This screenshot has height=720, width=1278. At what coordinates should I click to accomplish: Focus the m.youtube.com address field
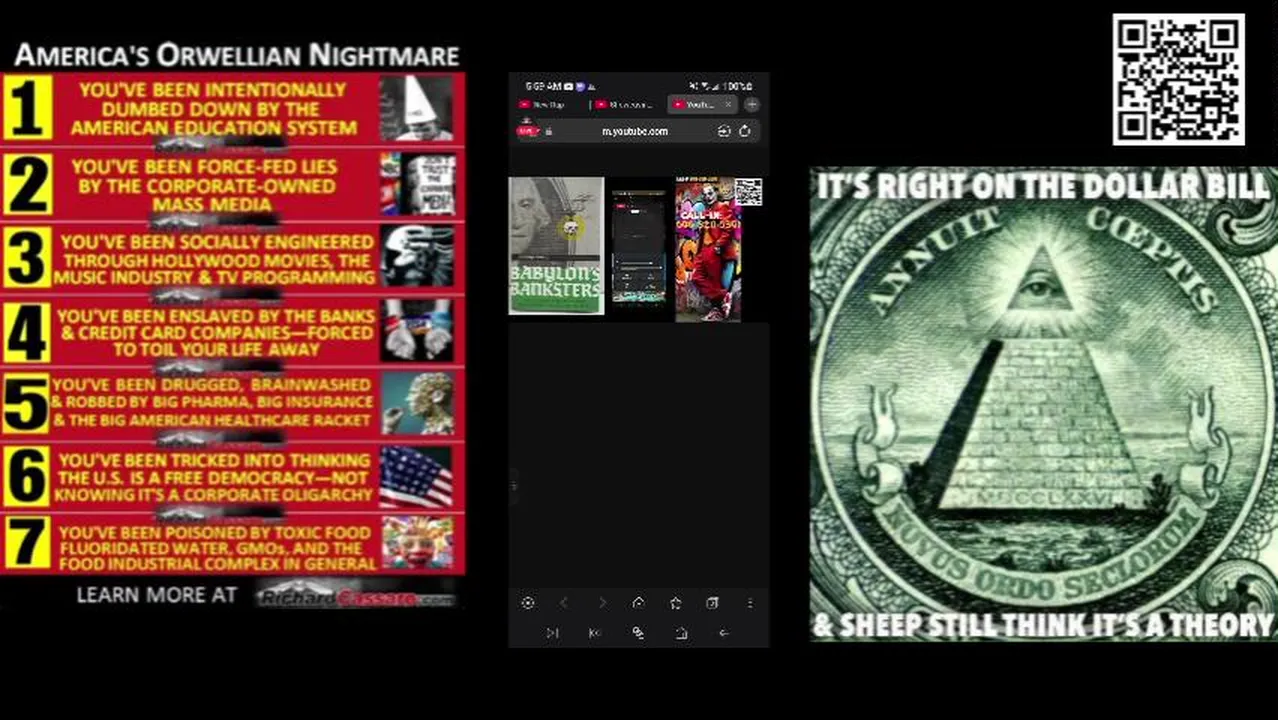[636, 131]
